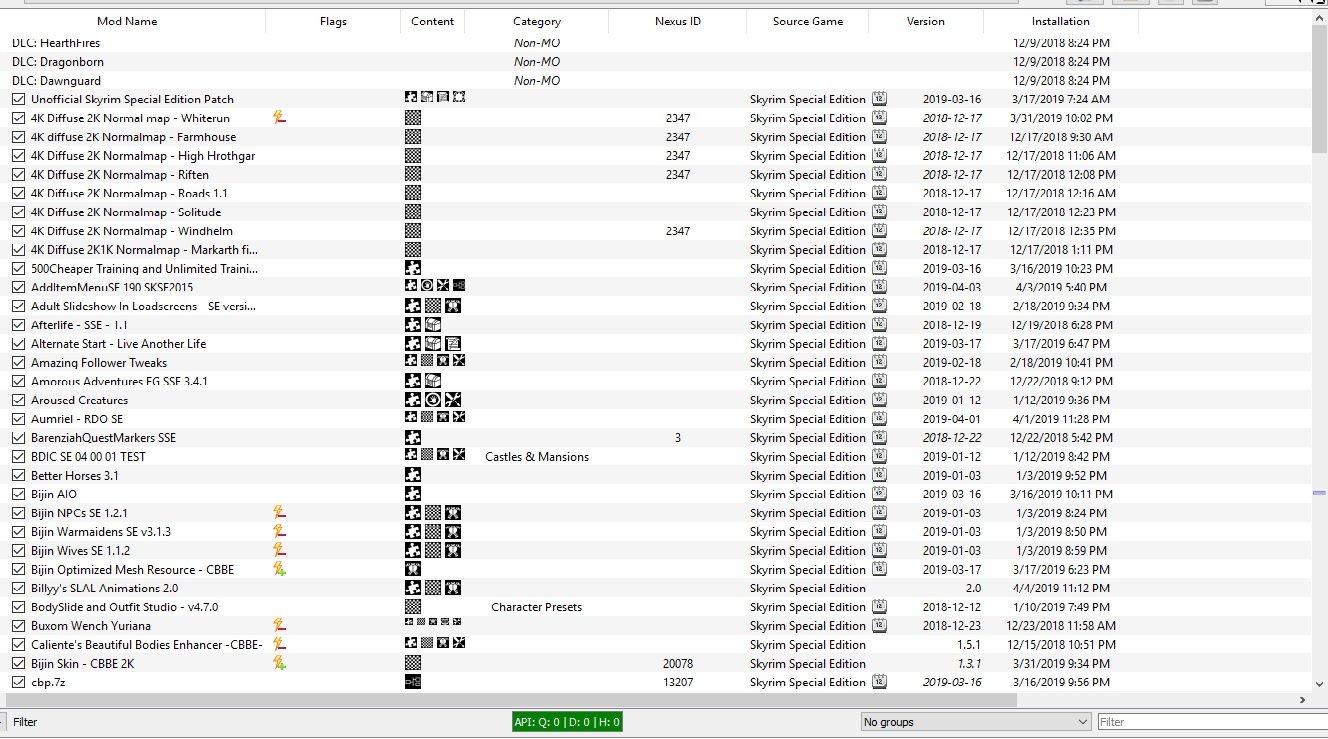Viewport: 1328px width, 739px height.
Task: Sort by the Installation column header
Action: point(1061,21)
